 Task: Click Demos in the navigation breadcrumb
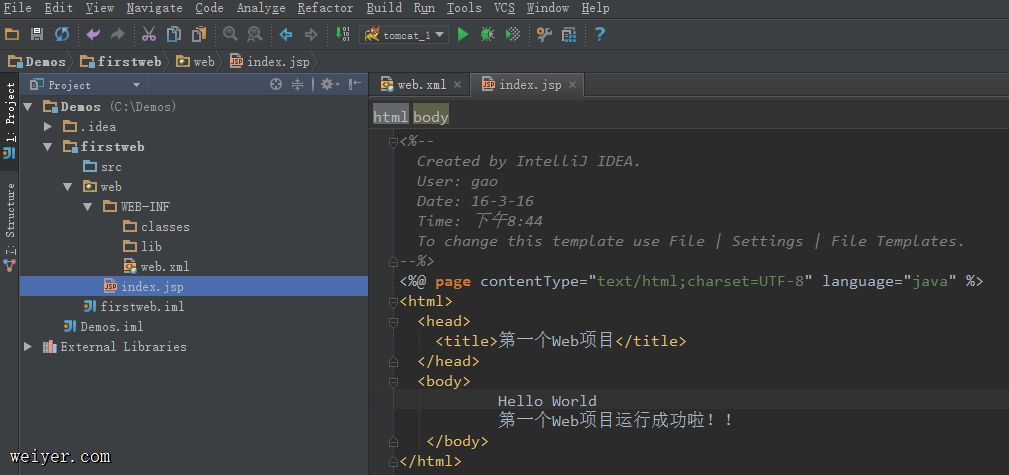37,62
